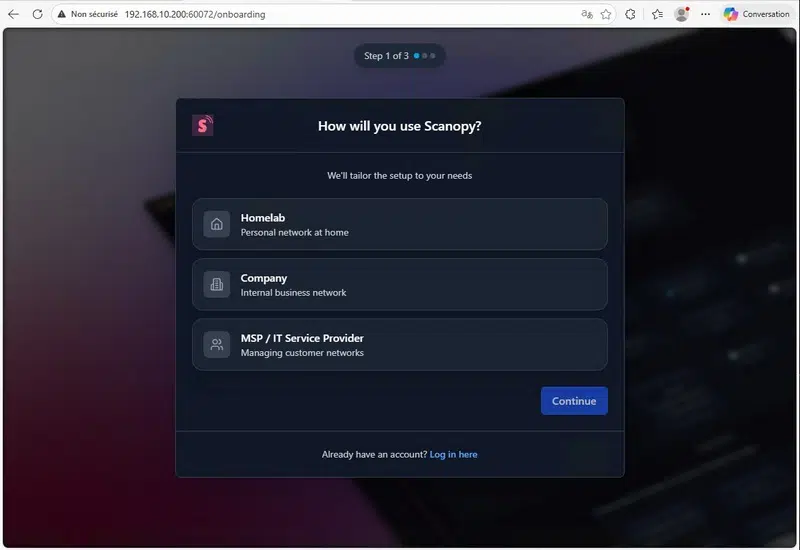The height and width of the screenshot is (550, 800).
Task: Click the Homelab house icon
Action: coord(217,224)
